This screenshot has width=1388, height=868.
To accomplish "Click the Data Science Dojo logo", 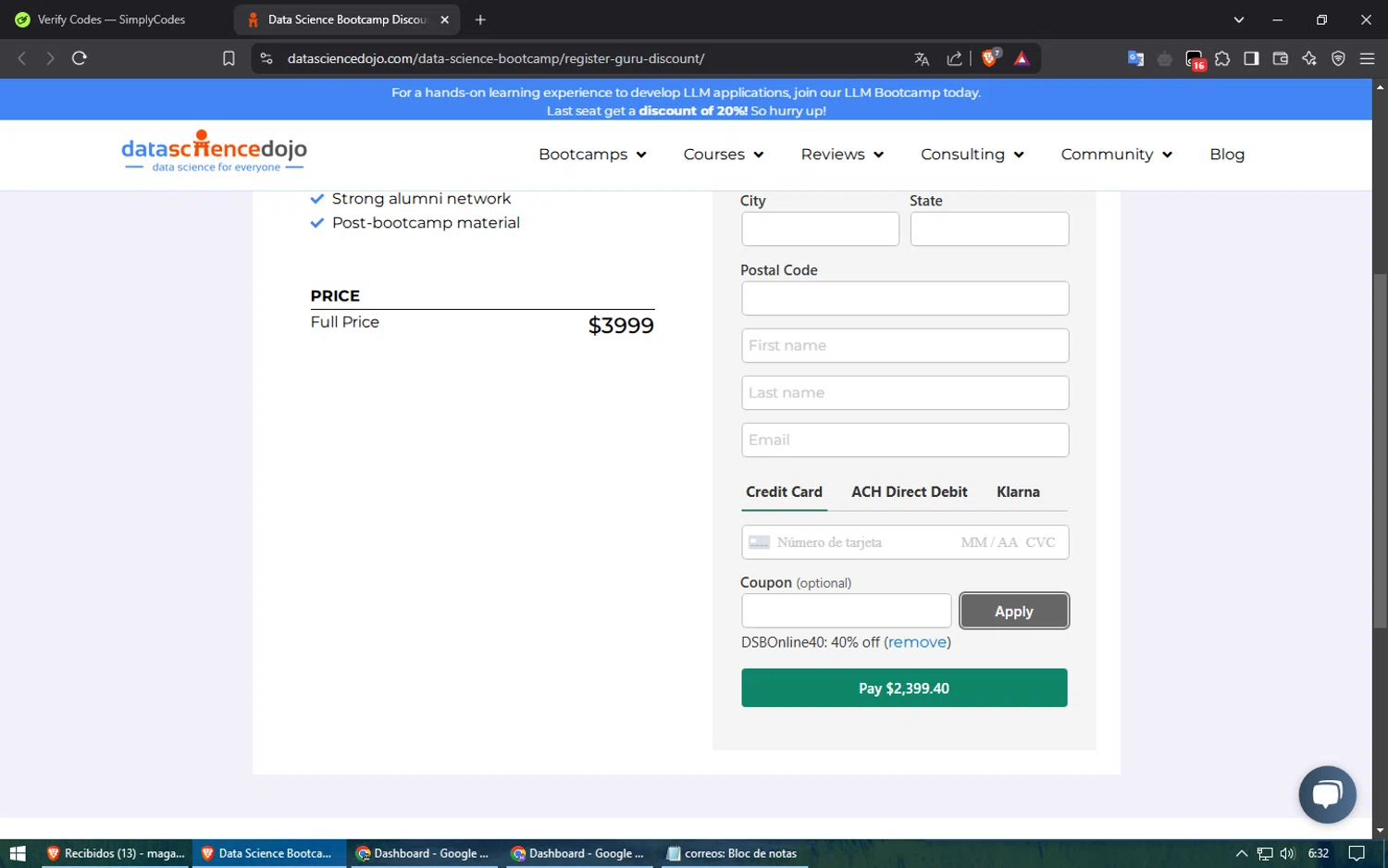I will click(x=214, y=152).
